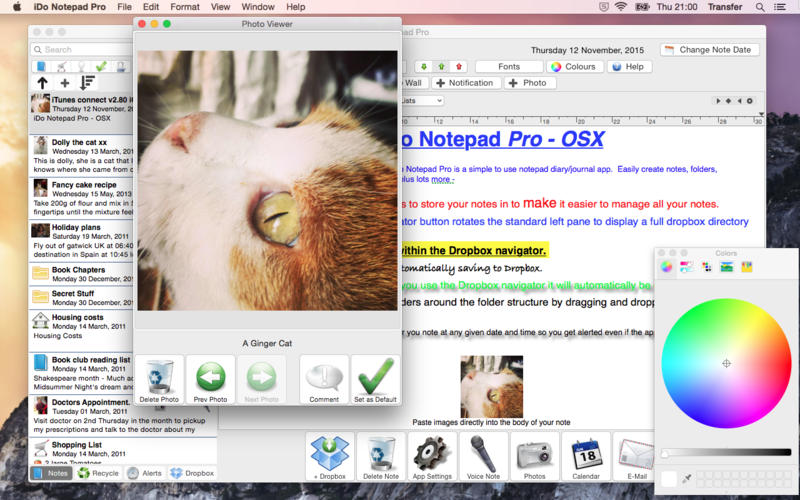Screen dimensions: 800x500
Task: Open Spotlight search in menu bar
Action: point(760,7)
